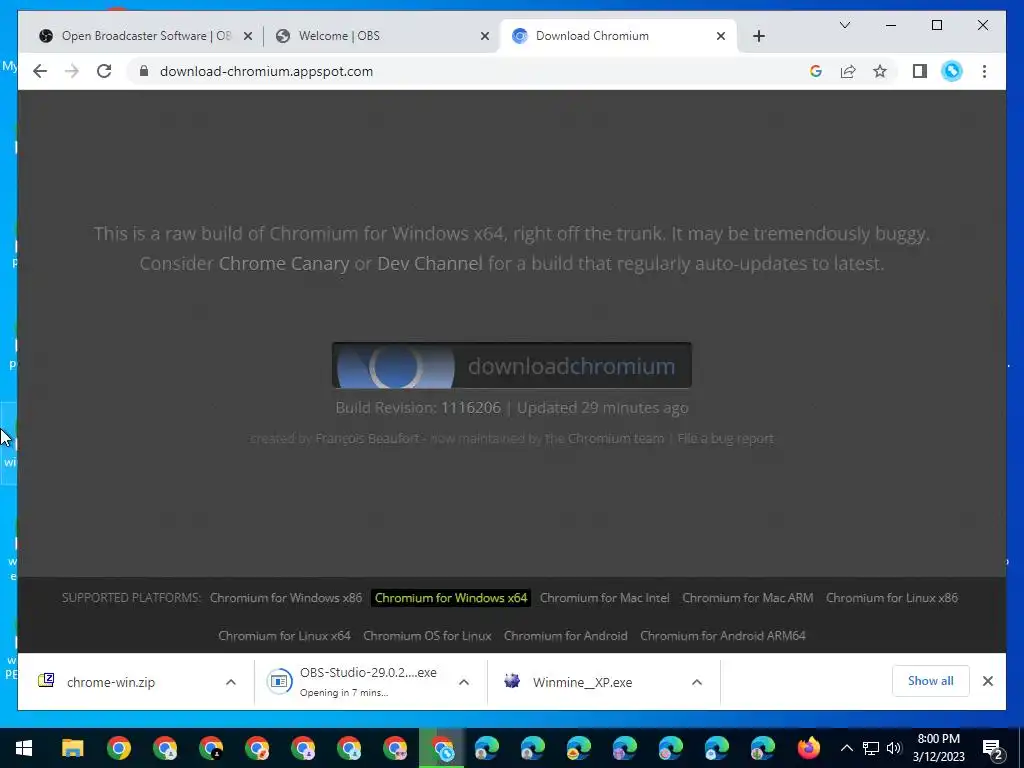Screen dimensions: 1024x768
Task: Click the first Chrome icon beside File Explorer
Action: click(x=119, y=748)
